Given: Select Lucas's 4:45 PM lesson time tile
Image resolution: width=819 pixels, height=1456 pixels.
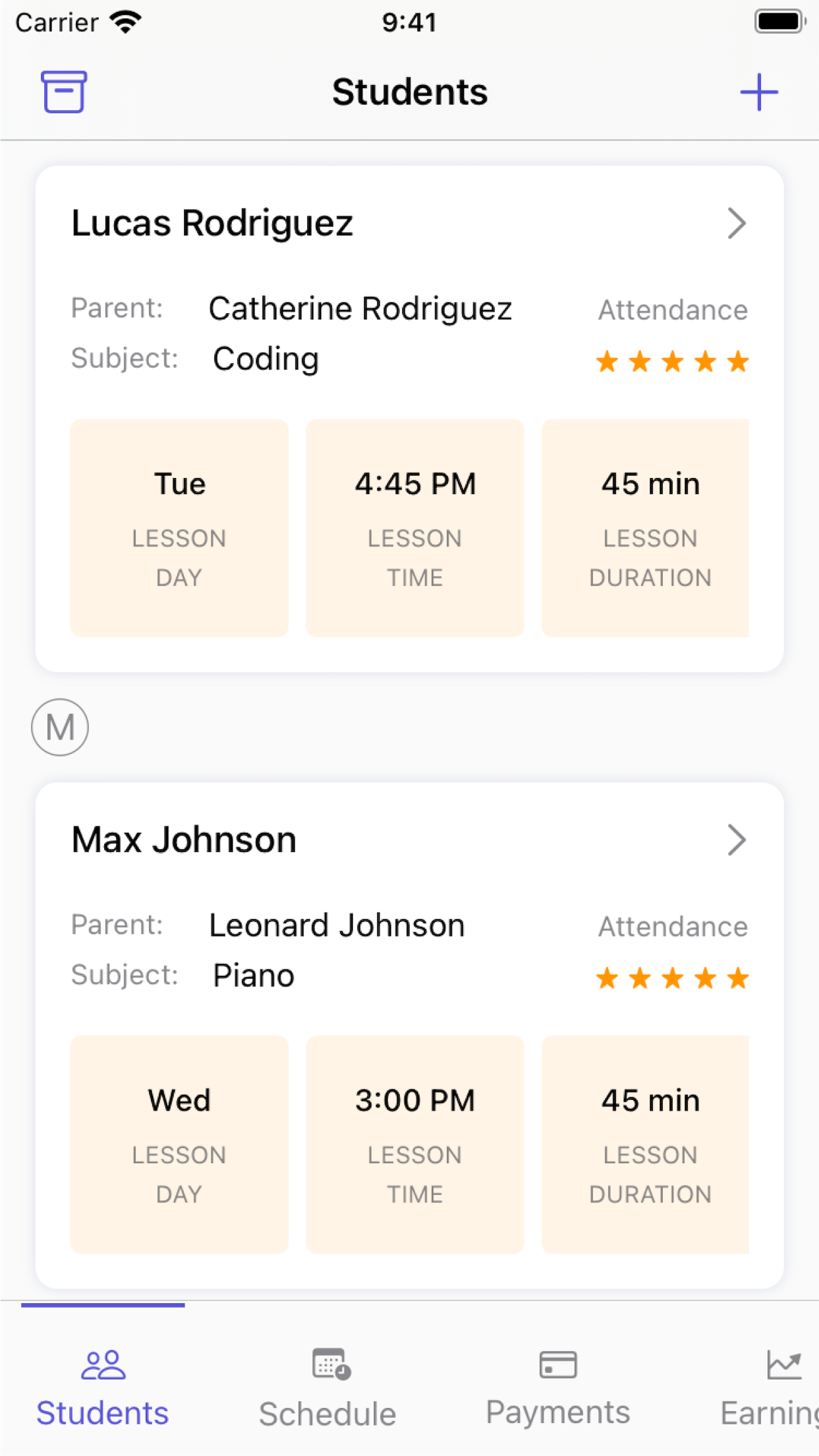Looking at the screenshot, I should pos(415,528).
